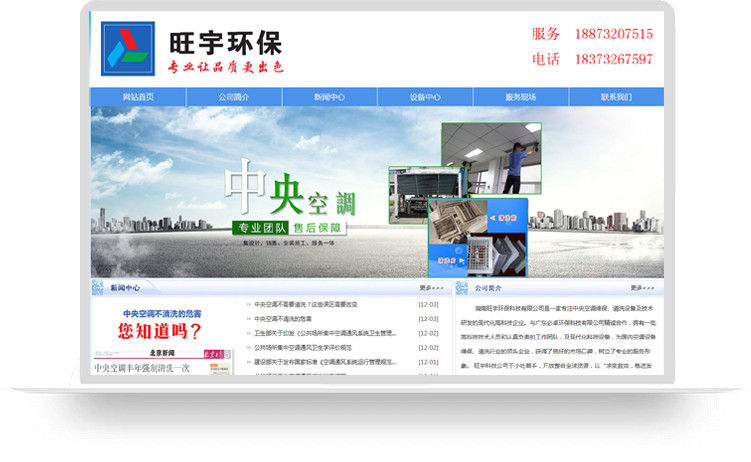Click the 新闻中心 section header icon
Viewport: 751px width, 462px height.
pos(98,288)
